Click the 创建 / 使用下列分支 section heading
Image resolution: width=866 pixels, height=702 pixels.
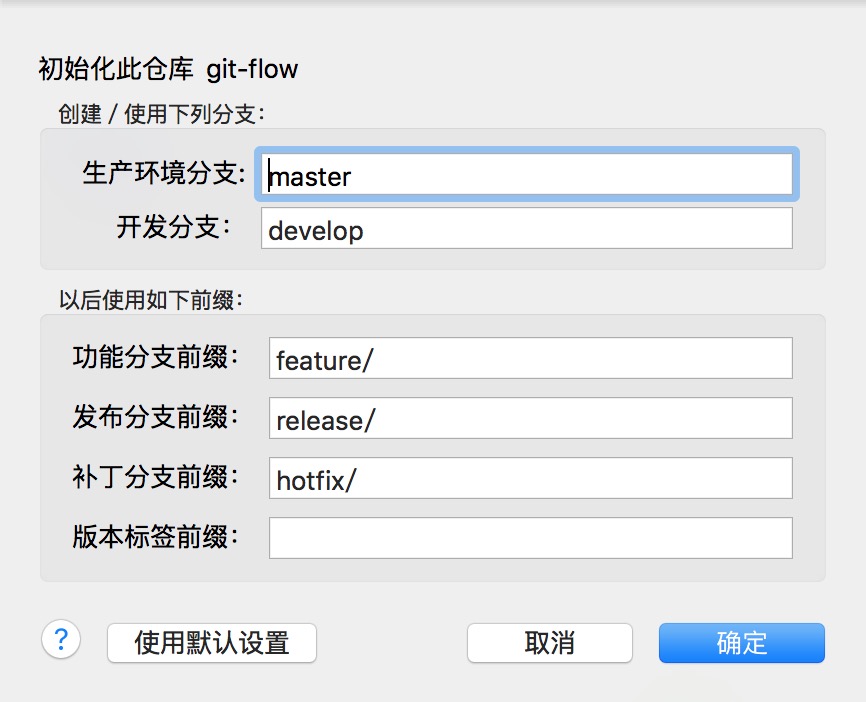click(162, 114)
